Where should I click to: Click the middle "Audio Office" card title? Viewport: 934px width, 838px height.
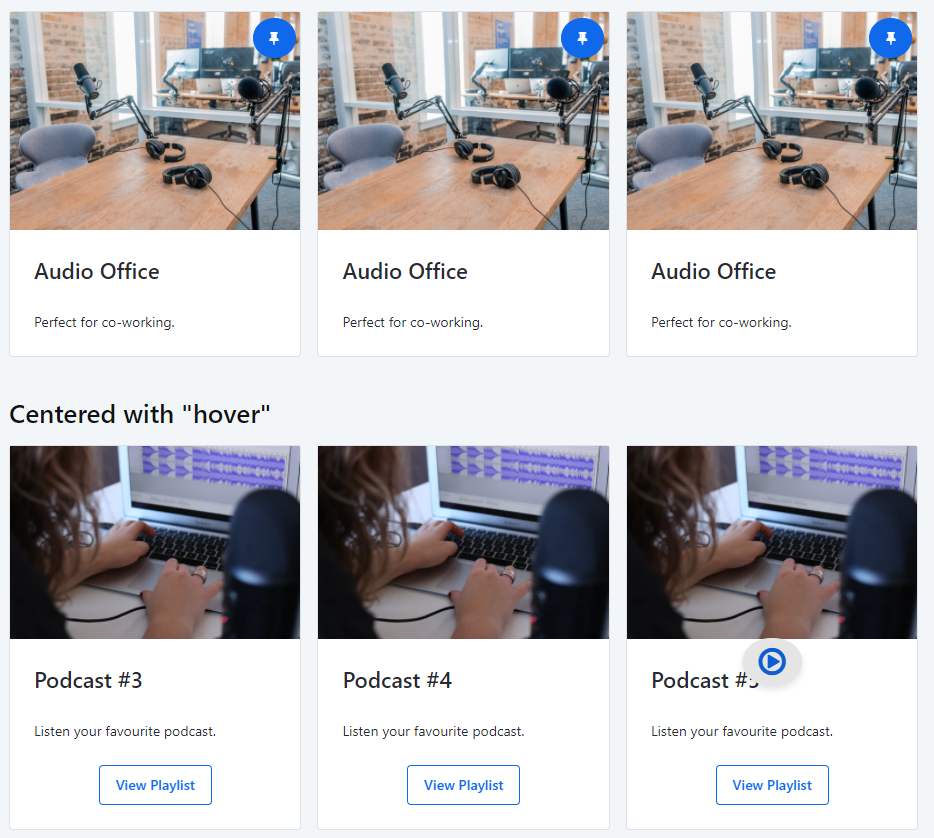tap(405, 272)
